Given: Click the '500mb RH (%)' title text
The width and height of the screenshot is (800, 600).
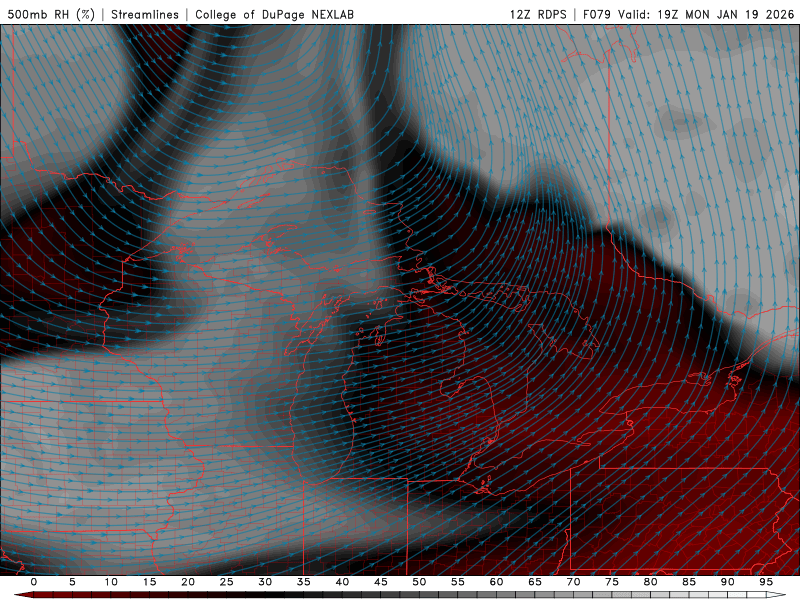Looking at the screenshot, I should coord(51,14).
